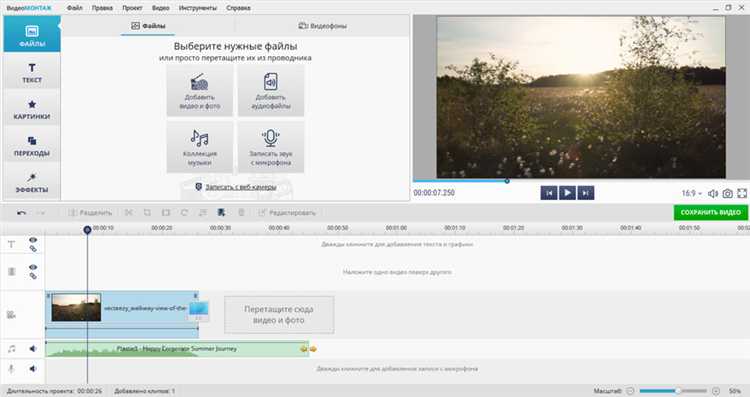Click the 50% zoom value
750x397 pixels.
tap(735, 391)
